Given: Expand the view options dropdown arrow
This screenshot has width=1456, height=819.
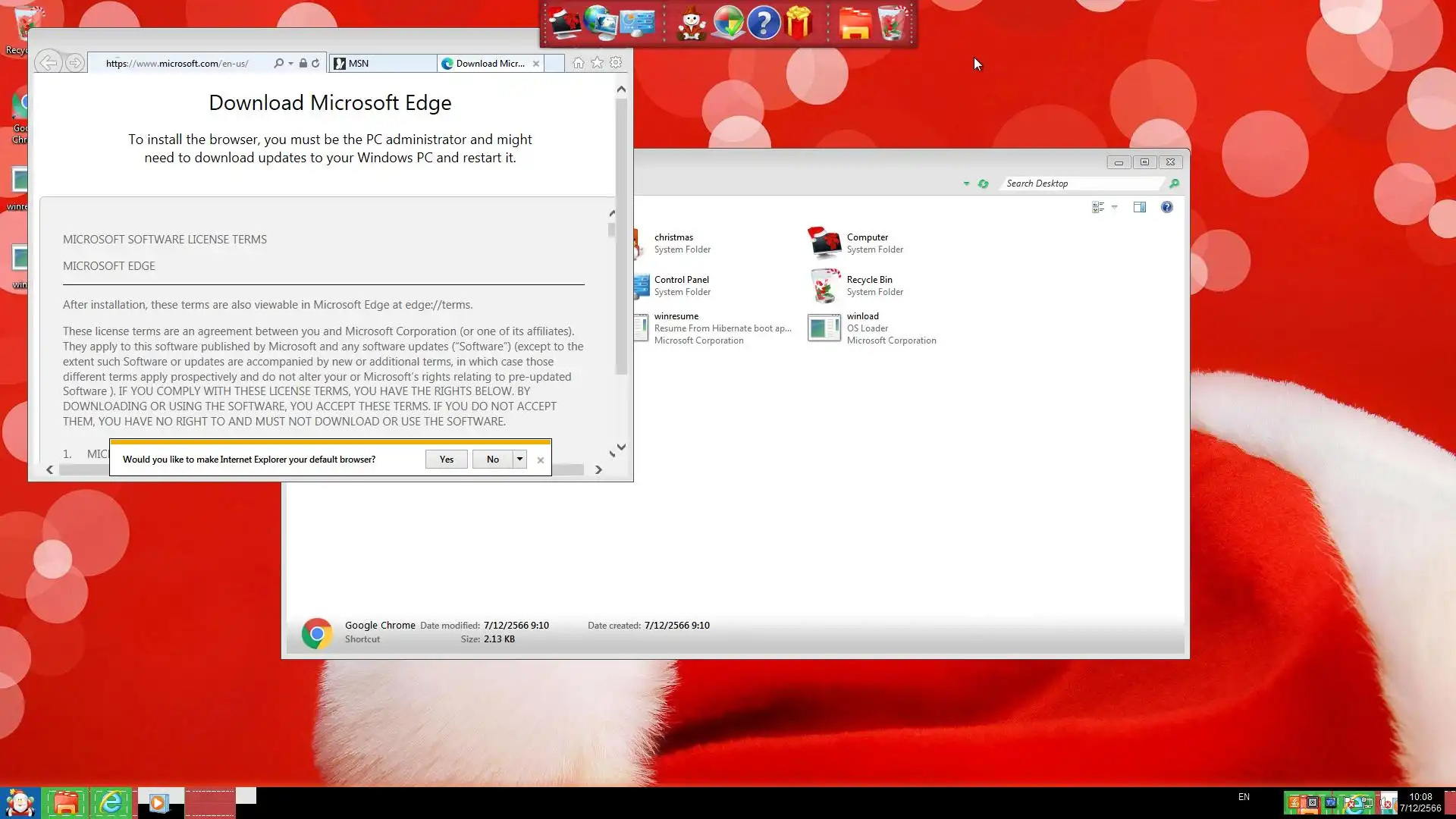Looking at the screenshot, I should tap(1114, 207).
